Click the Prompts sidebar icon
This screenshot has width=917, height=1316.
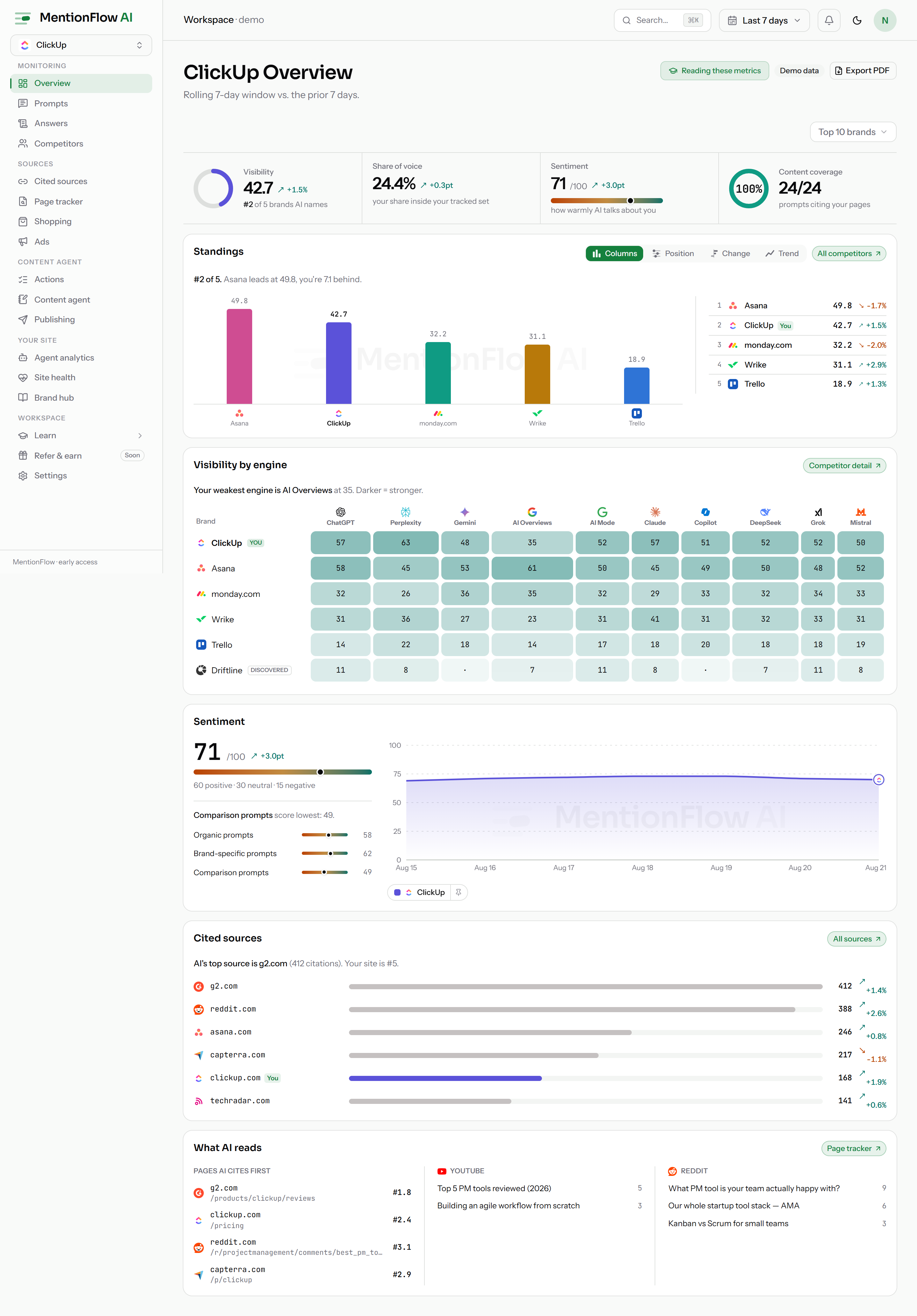23,103
